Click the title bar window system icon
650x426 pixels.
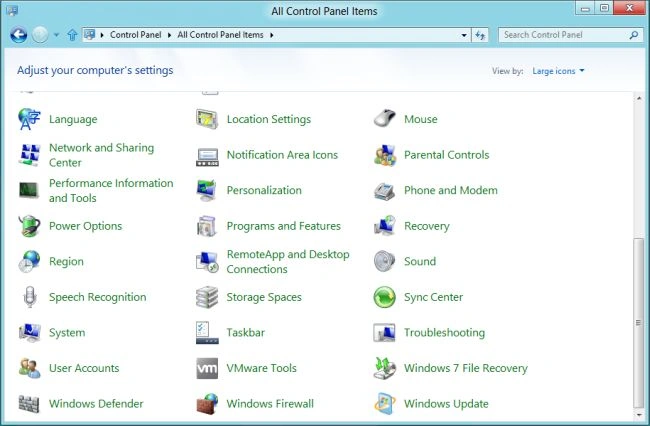click(12, 11)
